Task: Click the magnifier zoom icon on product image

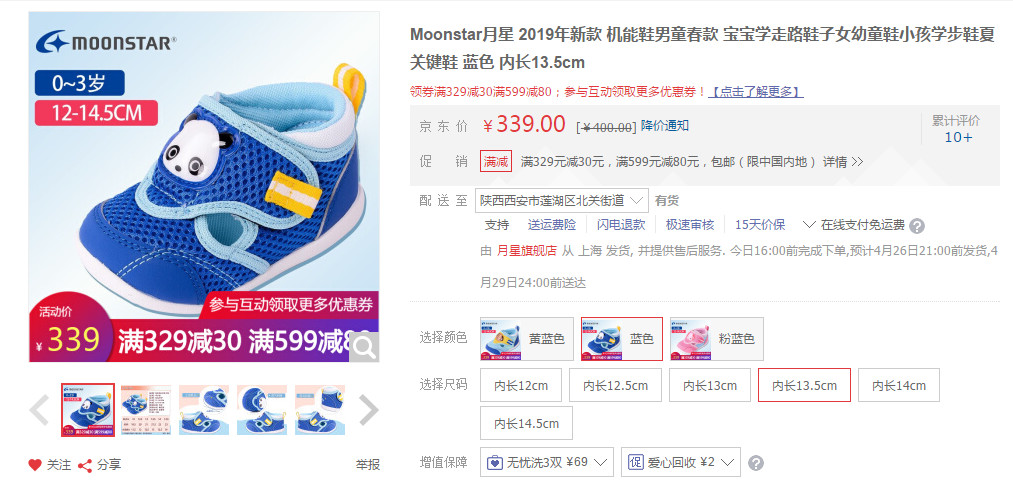Action: (x=364, y=348)
